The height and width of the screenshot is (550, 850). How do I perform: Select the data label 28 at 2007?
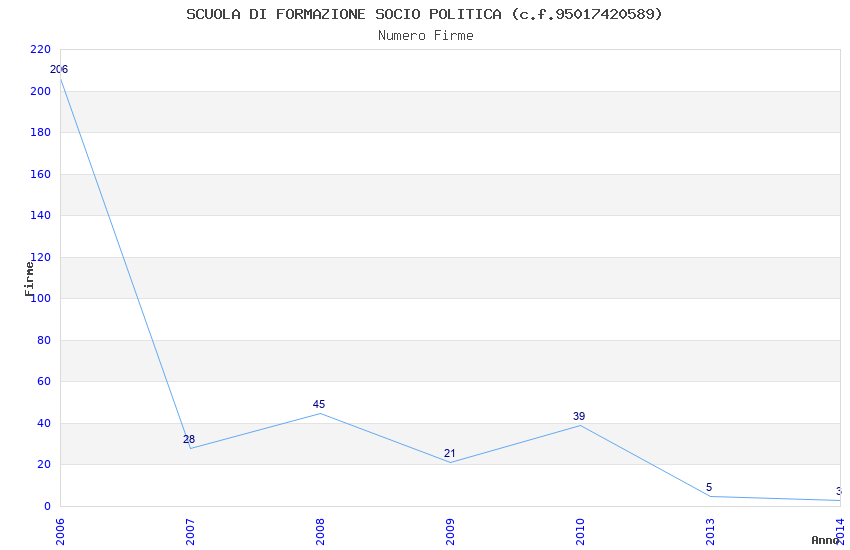pos(189,439)
